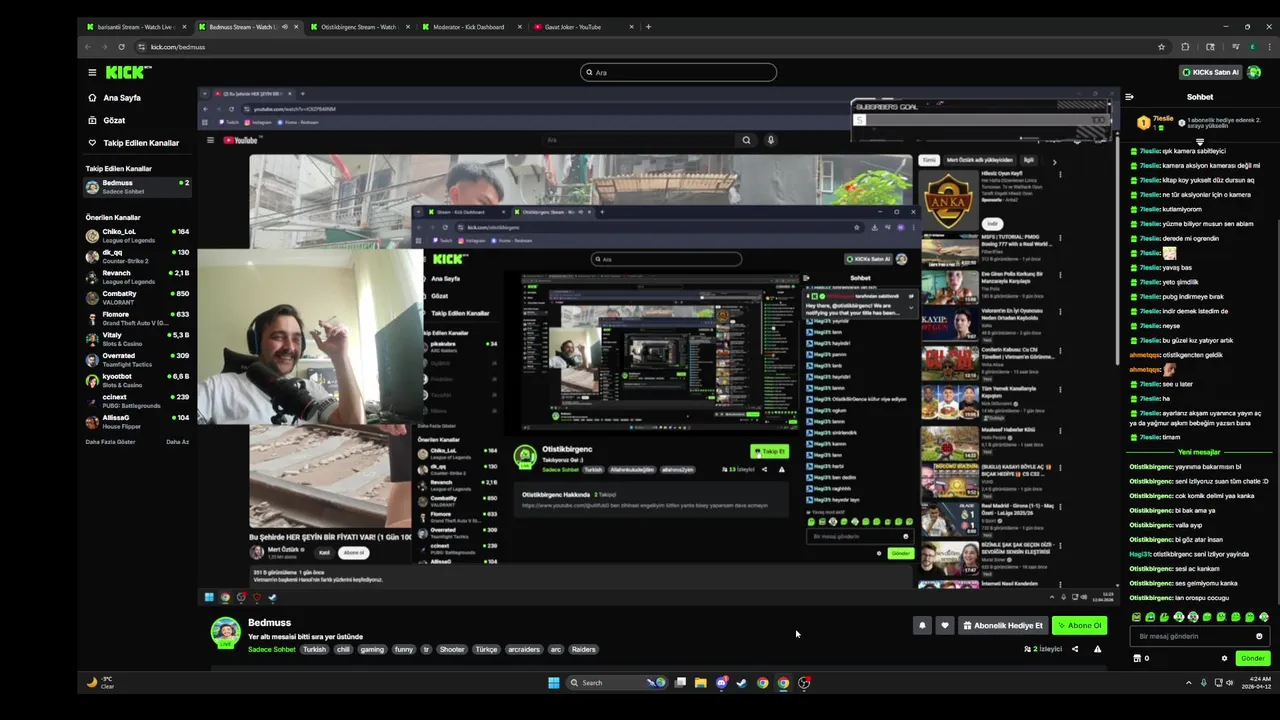
Task: Jump to Yeni mesajlar in chat
Action: click(x=1198, y=452)
